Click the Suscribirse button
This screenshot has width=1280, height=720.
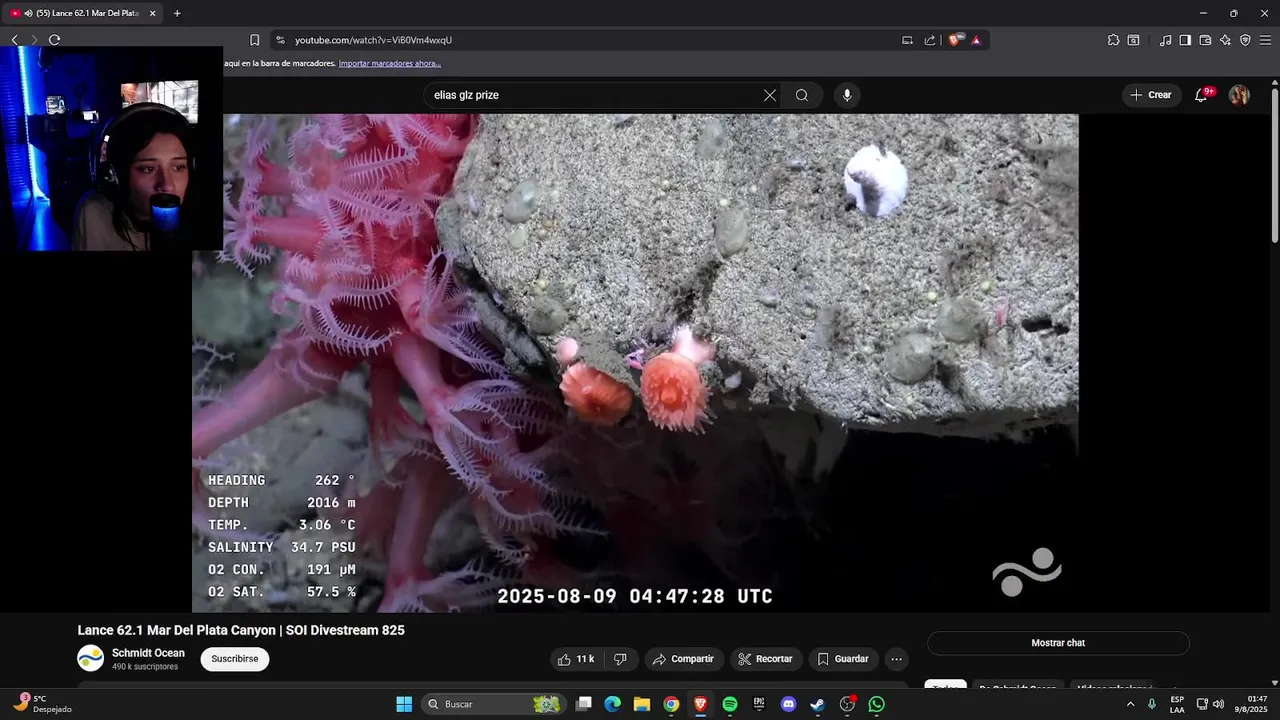tap(235, 659)
